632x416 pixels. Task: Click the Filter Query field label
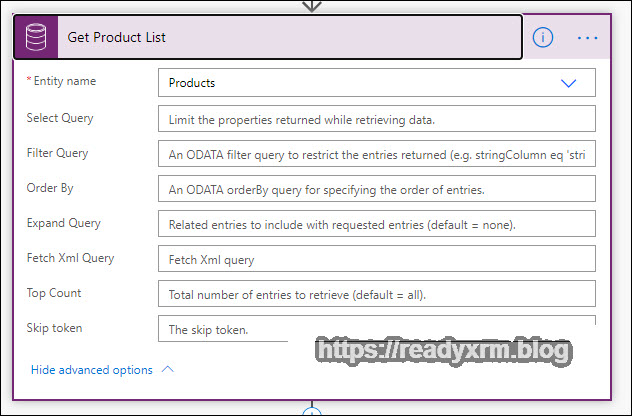pyautogui.click(x=57, y=153)
